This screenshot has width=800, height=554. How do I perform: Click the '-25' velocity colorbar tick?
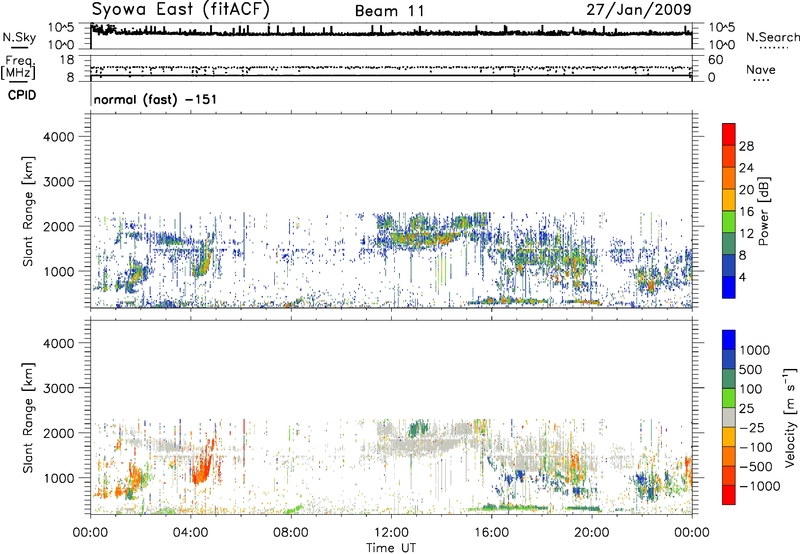click(x=751, y=428)
